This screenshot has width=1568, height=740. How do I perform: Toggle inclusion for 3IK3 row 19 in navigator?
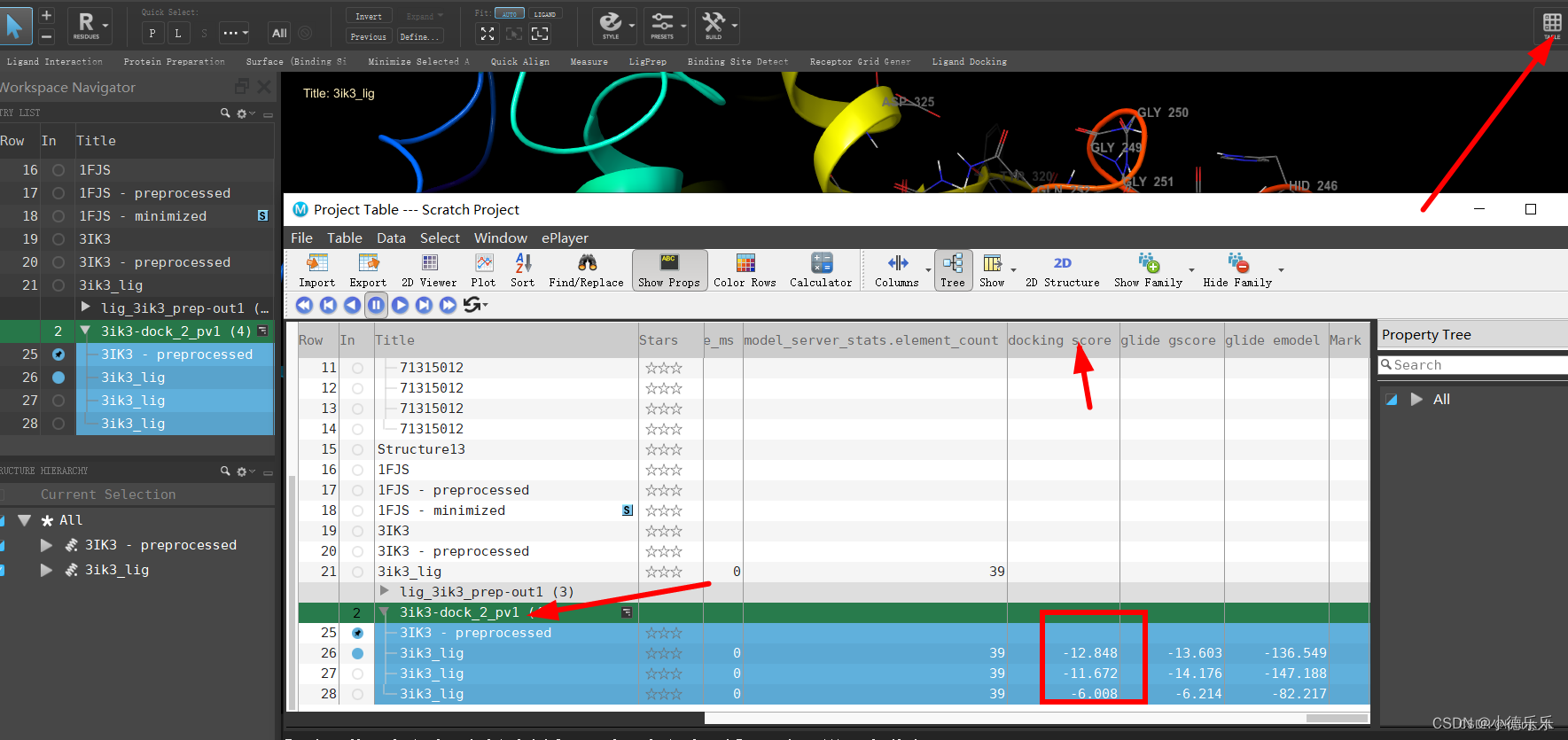pos(59,239)
